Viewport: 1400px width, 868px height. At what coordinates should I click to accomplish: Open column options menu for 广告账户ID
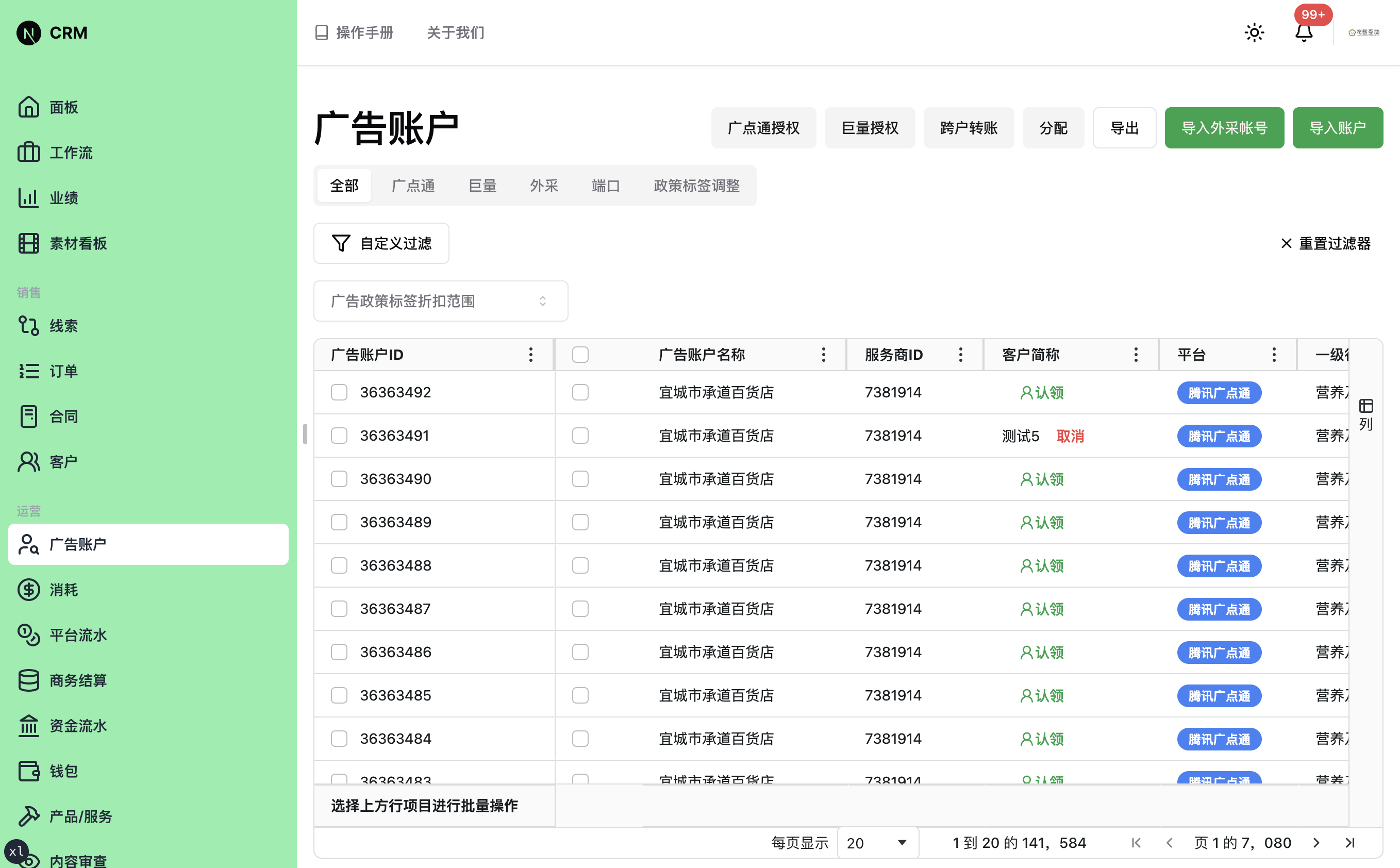(530, 355)
